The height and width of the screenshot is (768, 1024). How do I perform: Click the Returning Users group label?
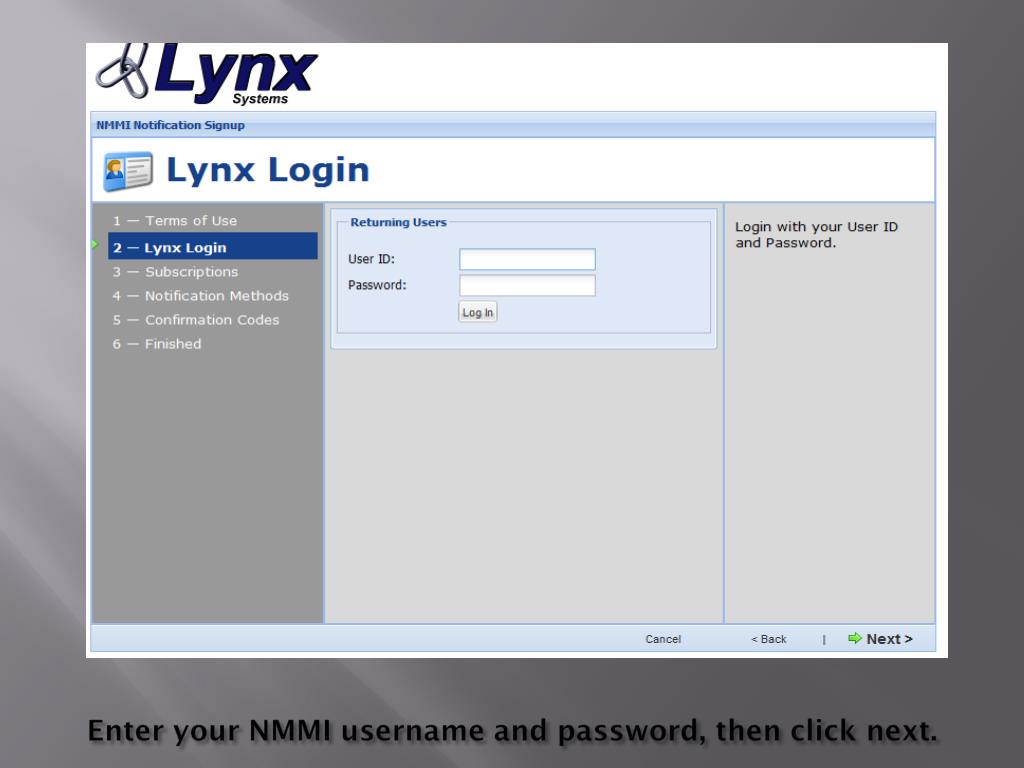click(398, 223)
